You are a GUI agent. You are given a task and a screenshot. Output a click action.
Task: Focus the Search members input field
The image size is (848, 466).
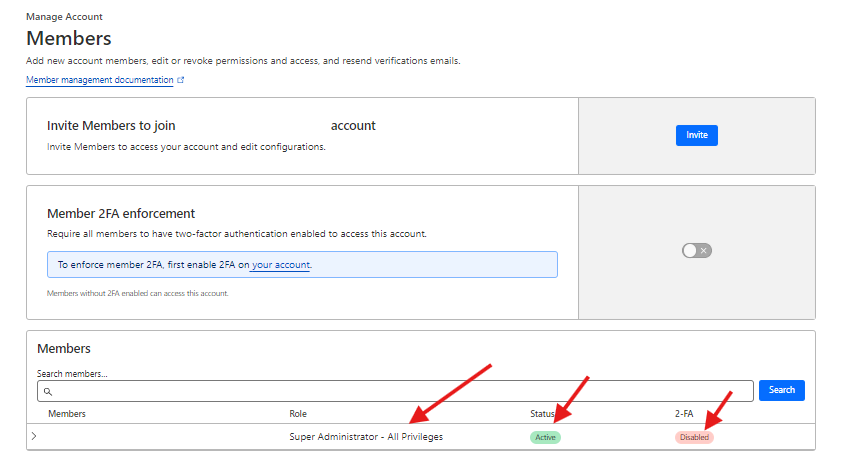tap(395, 391)
